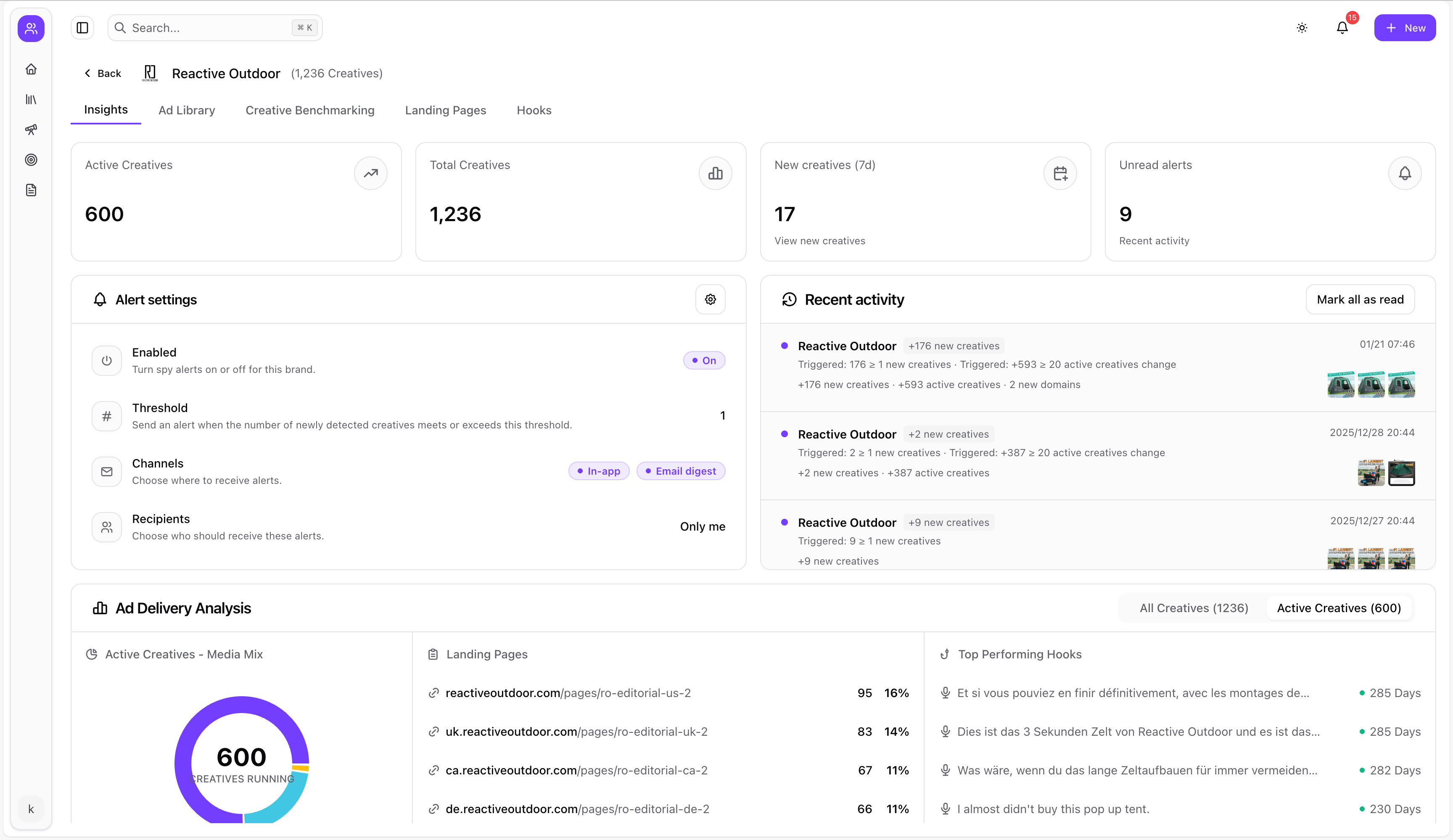The height and width of the screenshot is (840, 1453).
Task: Click the target sidebar icon
Action: pyautogui.click(x=31, y=160)
